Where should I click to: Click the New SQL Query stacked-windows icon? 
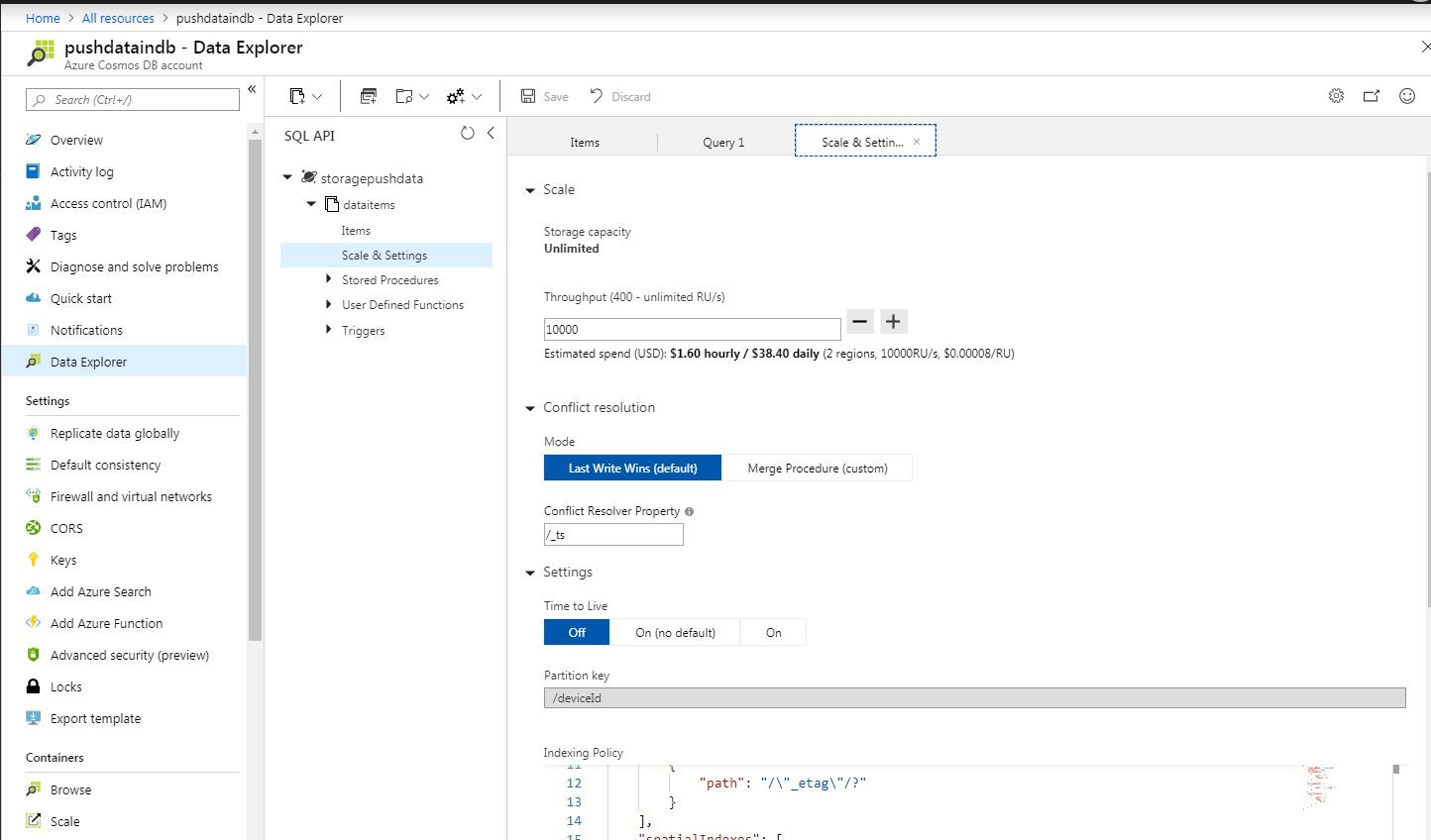(x=369, y=96)
